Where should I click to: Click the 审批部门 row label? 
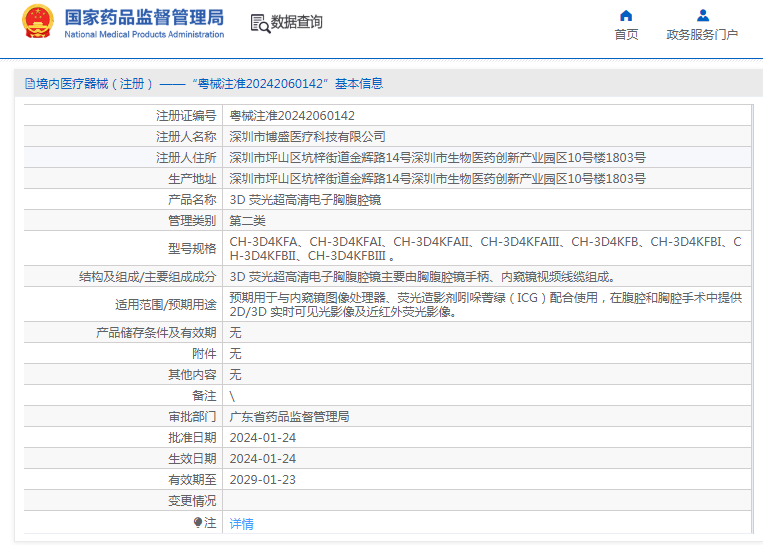click(x=192, y=417)
